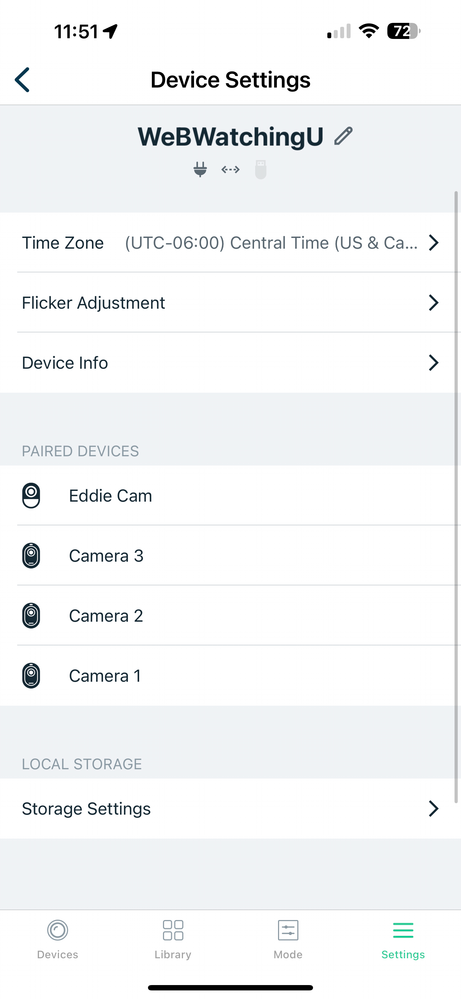Viewport: 461px width, 999px height.
Task: Switch to the Devices tab
Action: 57,939
